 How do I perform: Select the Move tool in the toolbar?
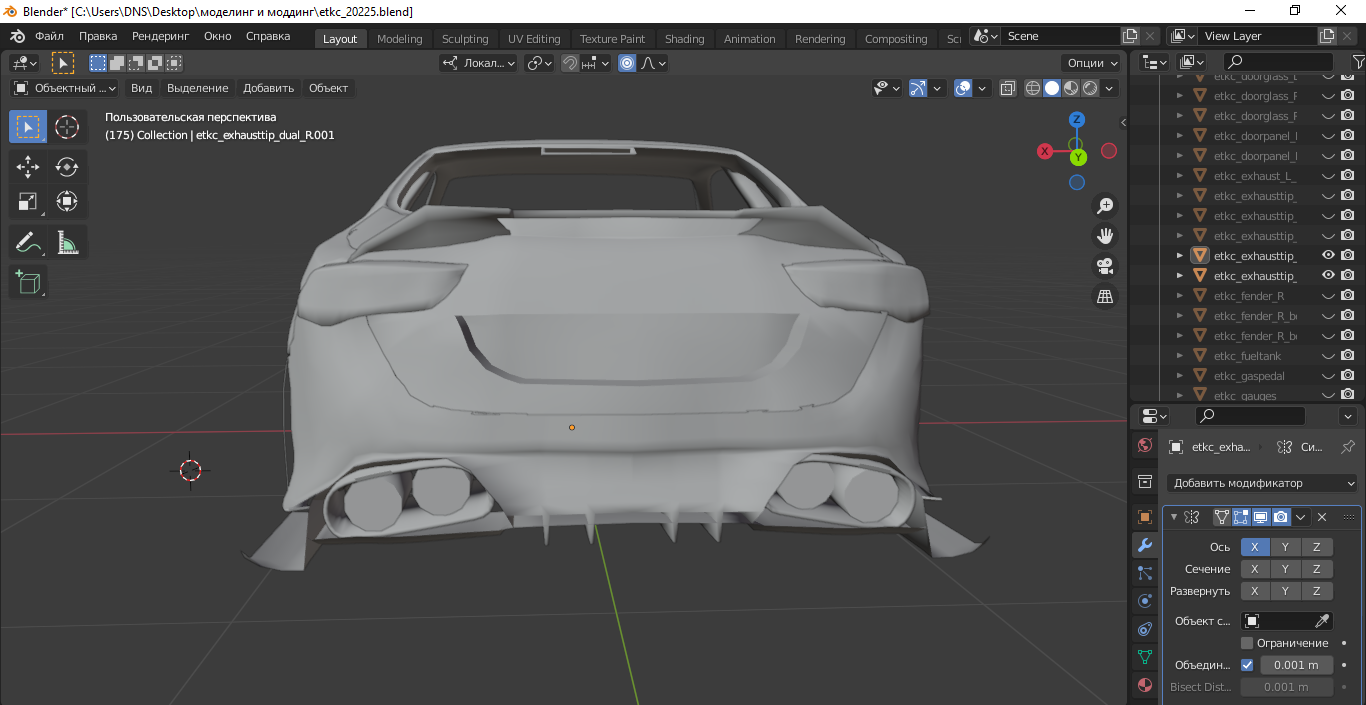pos(28,167)
